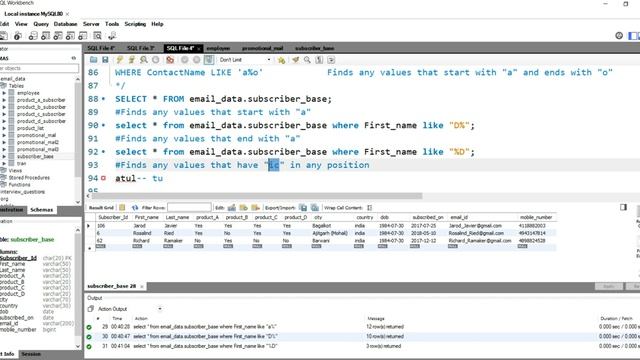
Task: Beautify the SQL query (broom icon)
Action: coord(295,60)
